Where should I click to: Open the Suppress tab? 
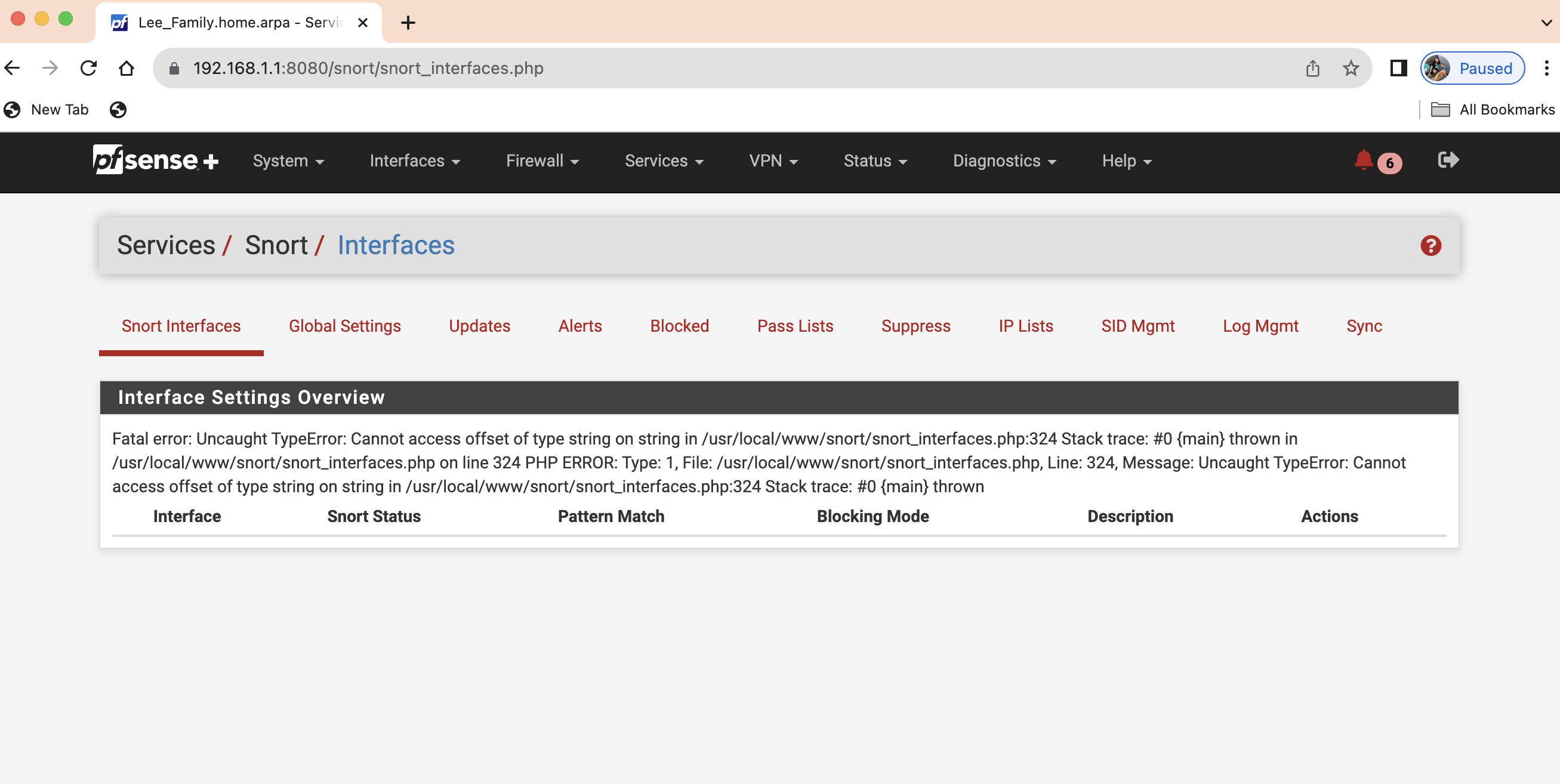pyautogui.click(x=915, y=326)
